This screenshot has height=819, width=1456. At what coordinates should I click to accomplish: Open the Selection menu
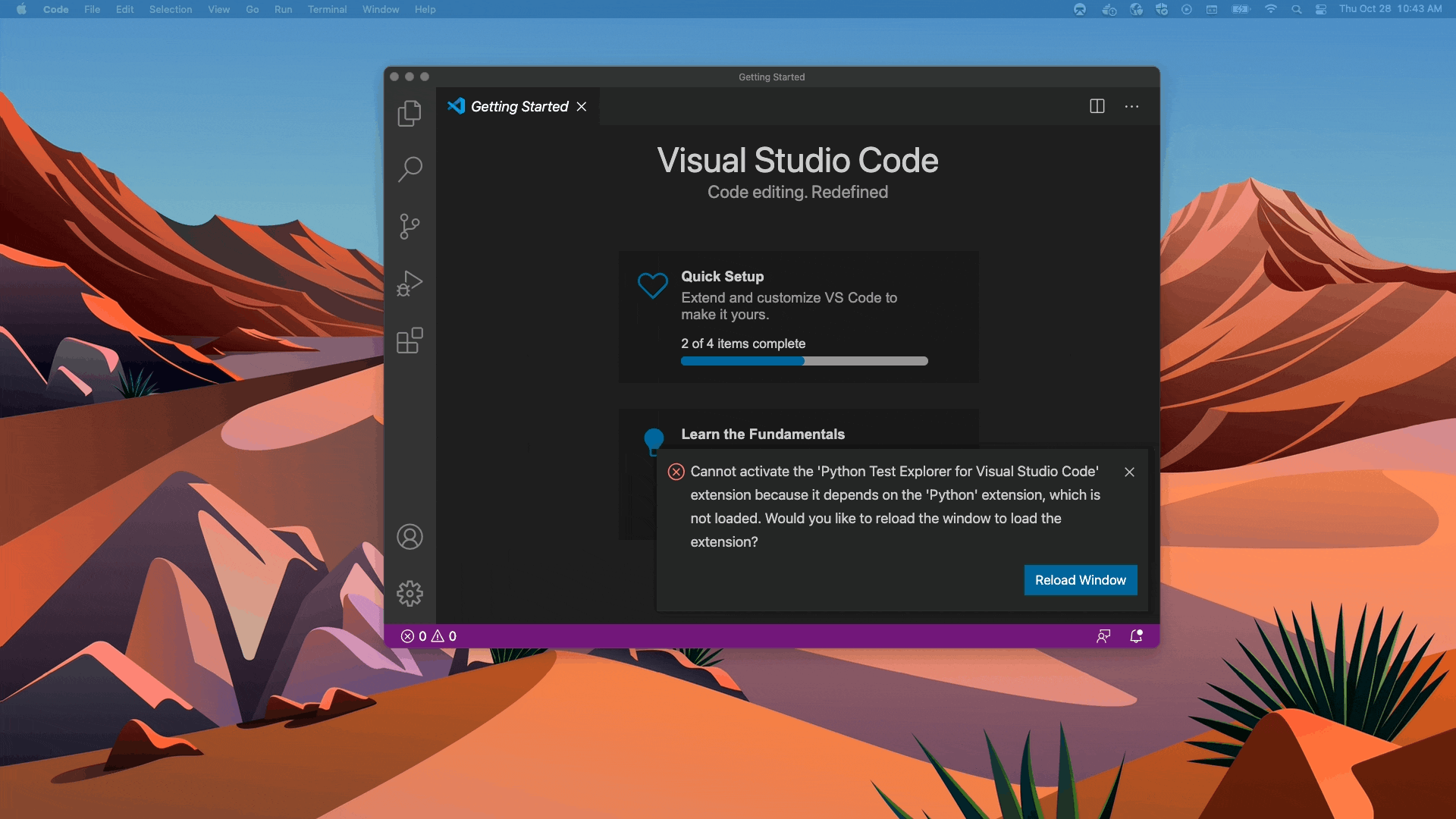coord(170,9)
